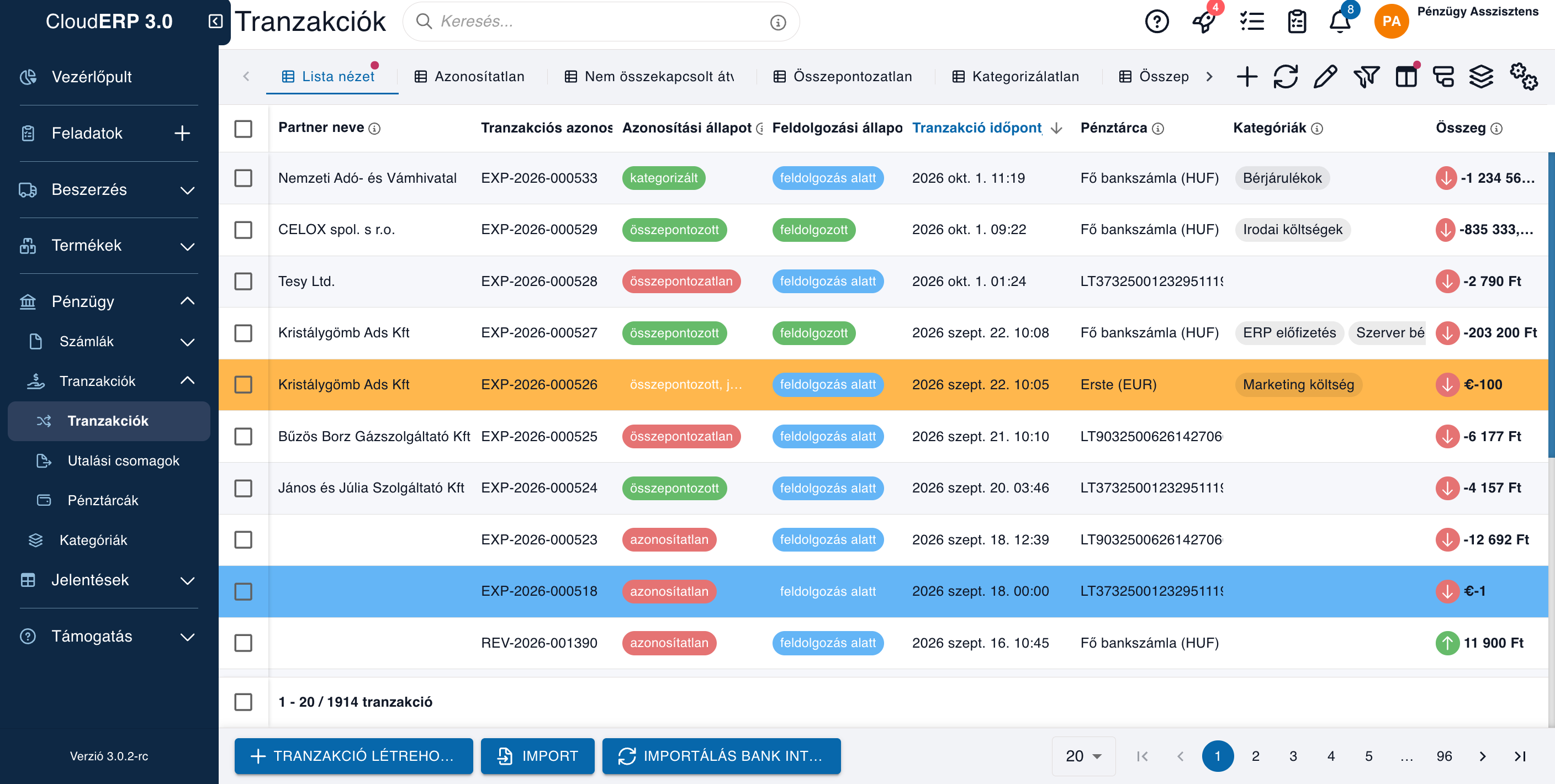Collapse the sidebar with the arrow icon
The height and width of the screenshot is (784, 1555).
(215, 21)
